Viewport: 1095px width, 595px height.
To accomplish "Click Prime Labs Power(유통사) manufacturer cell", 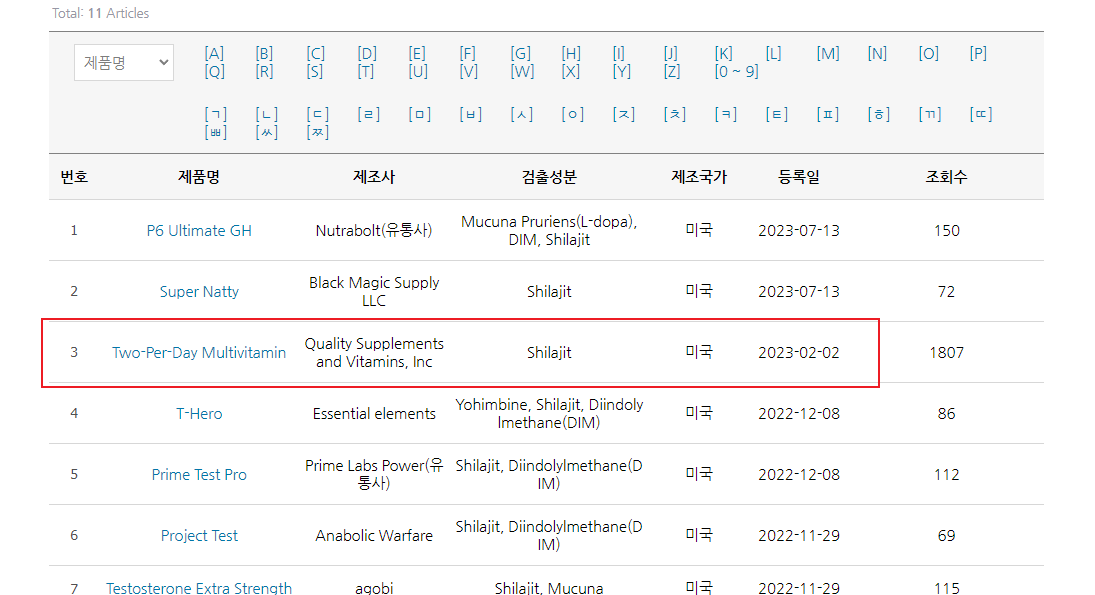I will tap(374, 474).
